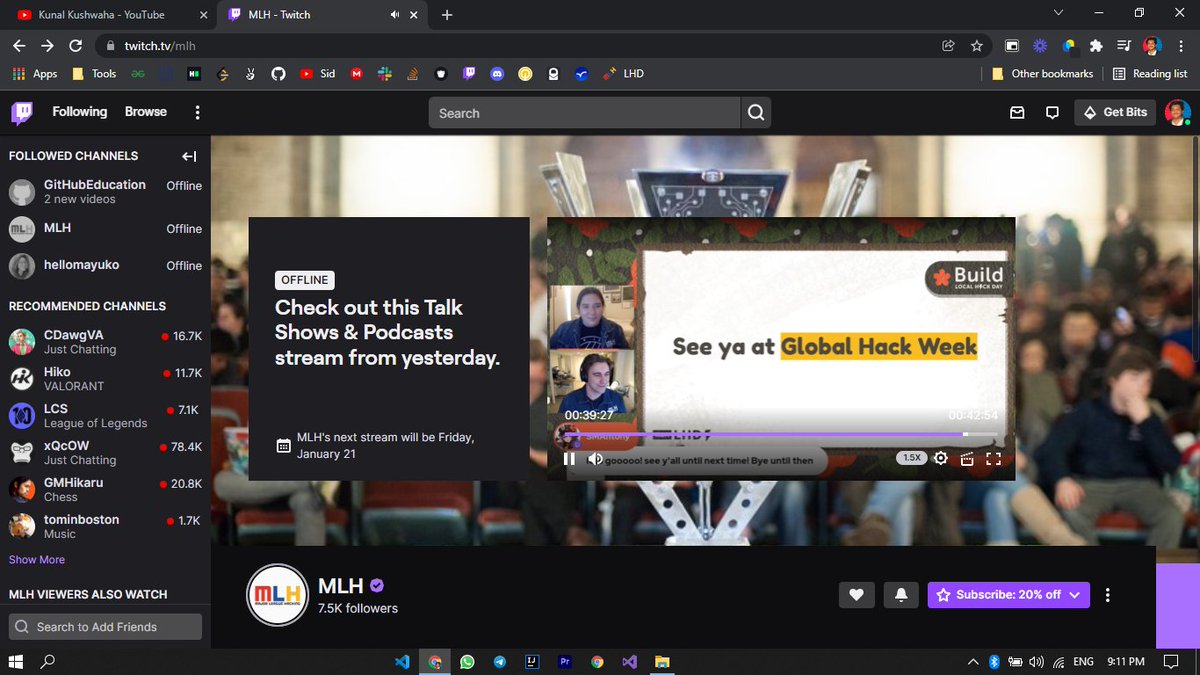Open channel options via three-dot menu near Subscribe
The image size is (1200, 675).
(x=1107, y=594)
